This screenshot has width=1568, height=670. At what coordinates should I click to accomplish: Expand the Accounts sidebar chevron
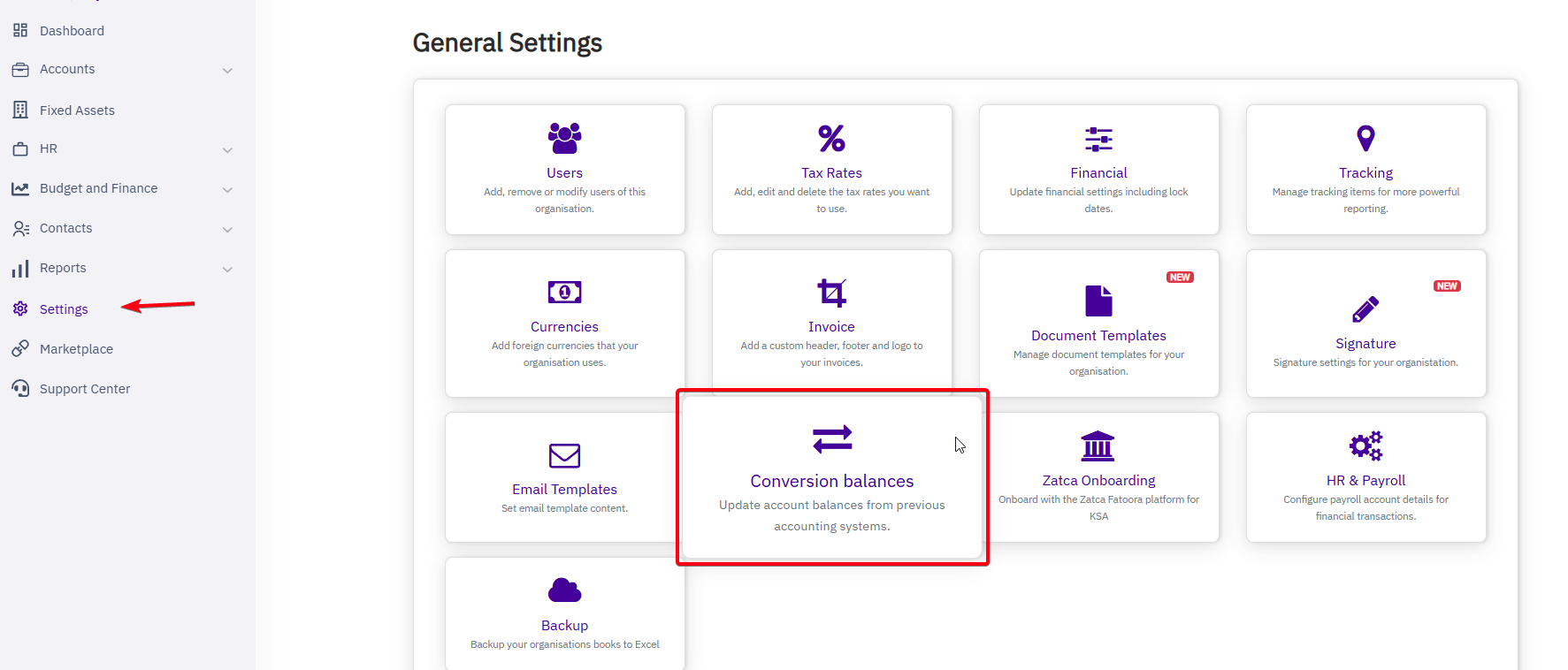(x=227, y=71)
